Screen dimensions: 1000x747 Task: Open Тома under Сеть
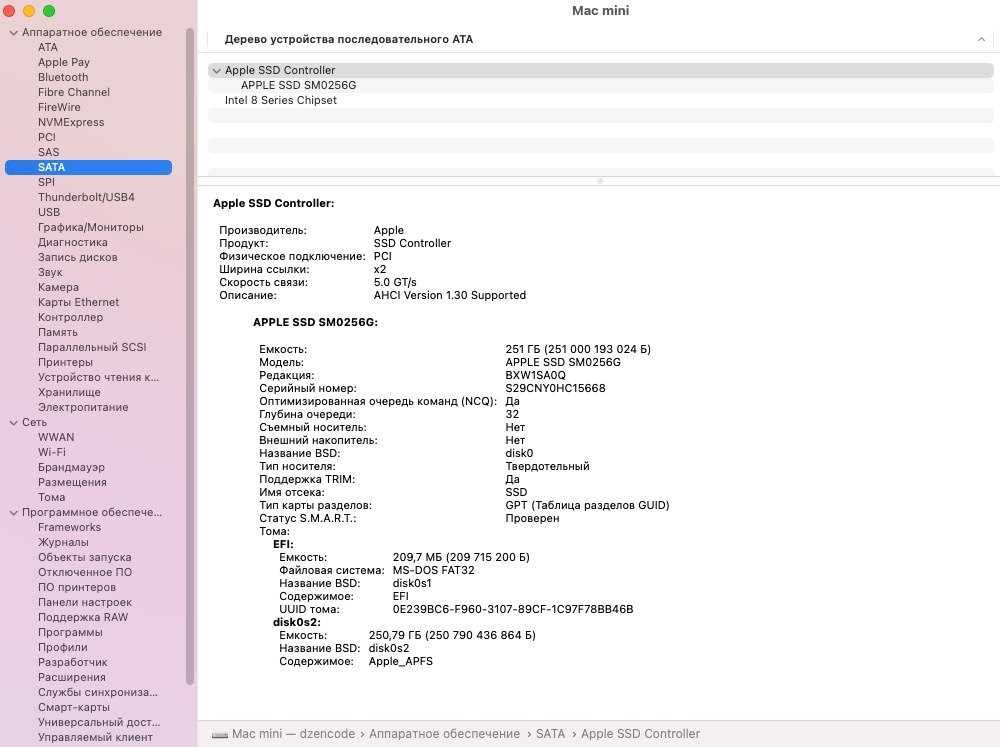(52, 498)
